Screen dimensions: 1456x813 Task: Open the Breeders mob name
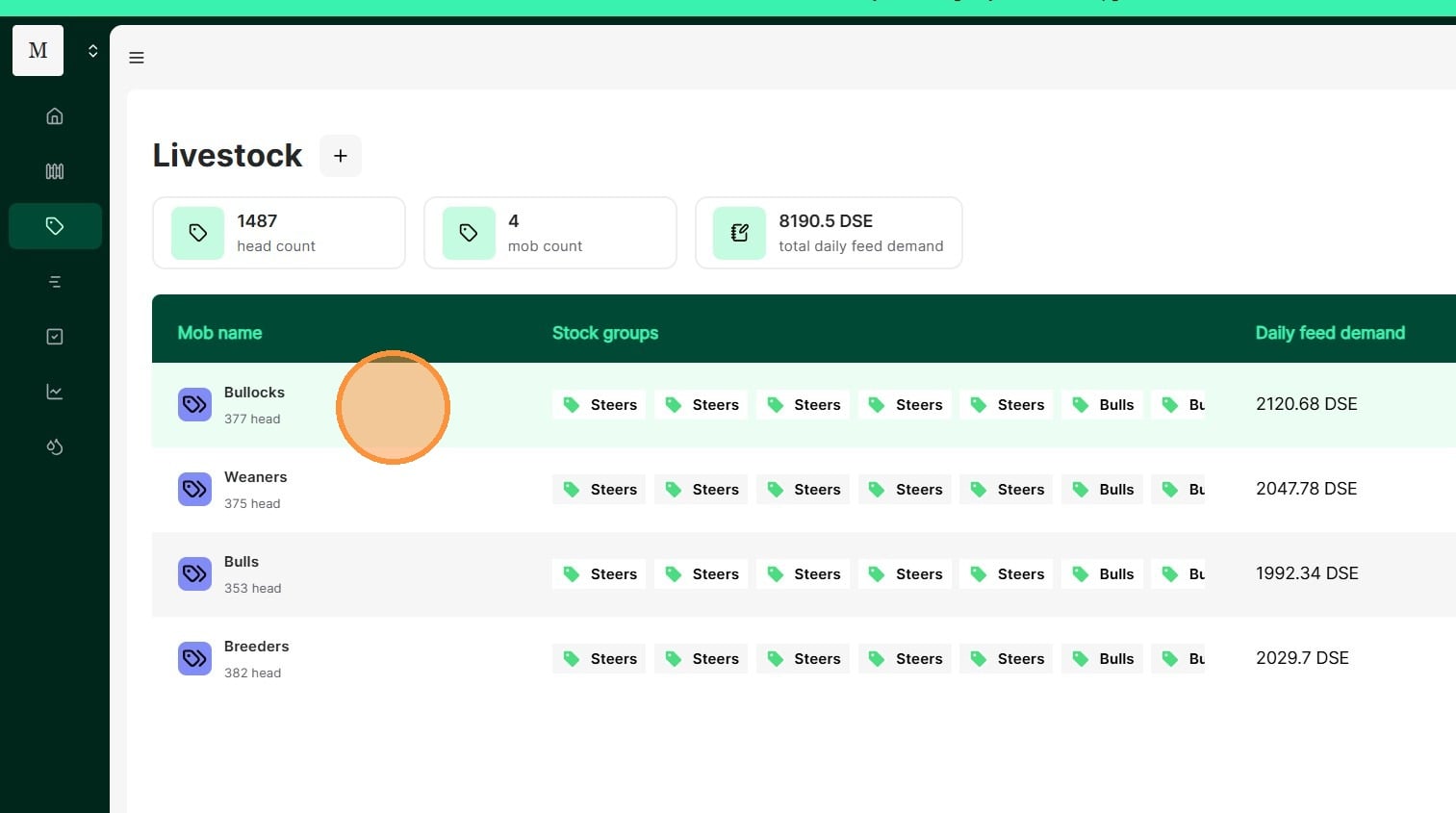click(x=256, y=647)
